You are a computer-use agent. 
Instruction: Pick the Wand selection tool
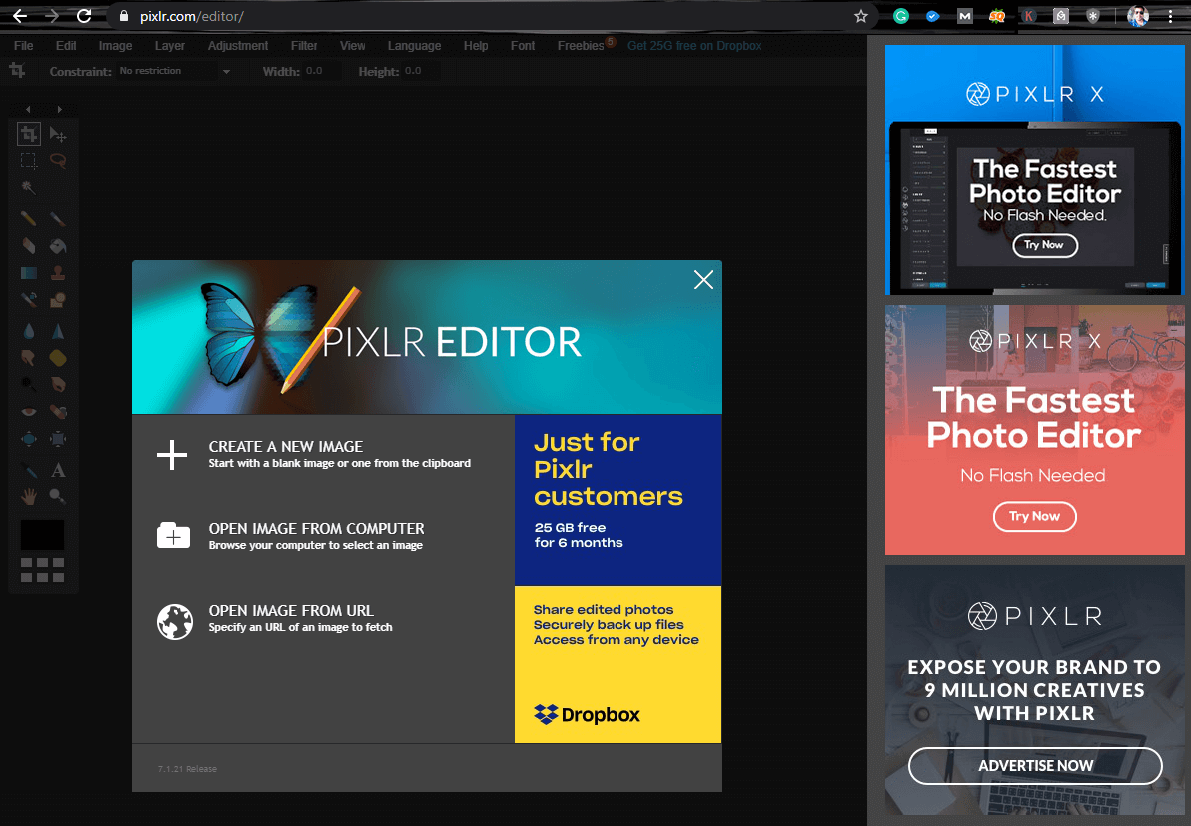coord(28,187)
